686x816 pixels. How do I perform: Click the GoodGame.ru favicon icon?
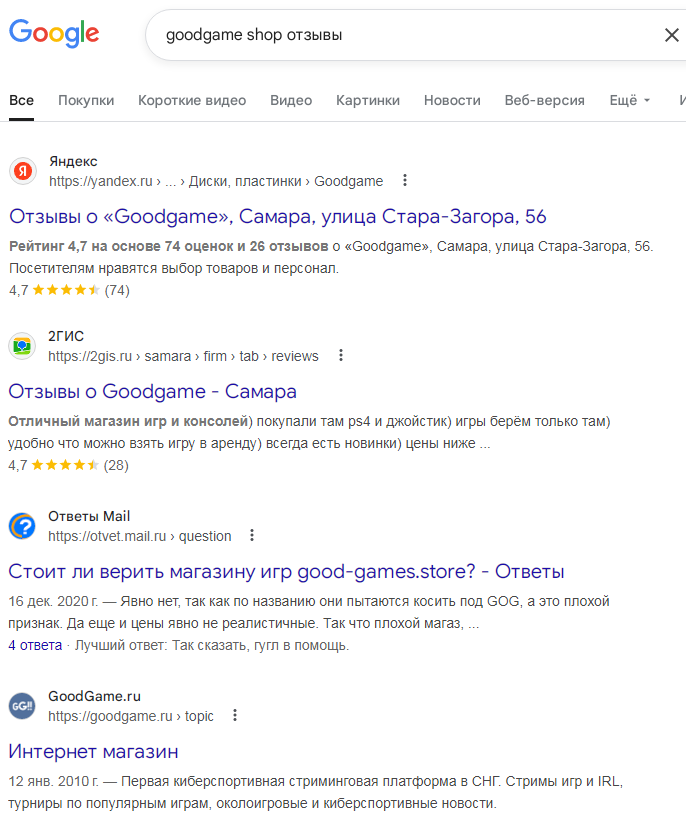pos(23,706)
